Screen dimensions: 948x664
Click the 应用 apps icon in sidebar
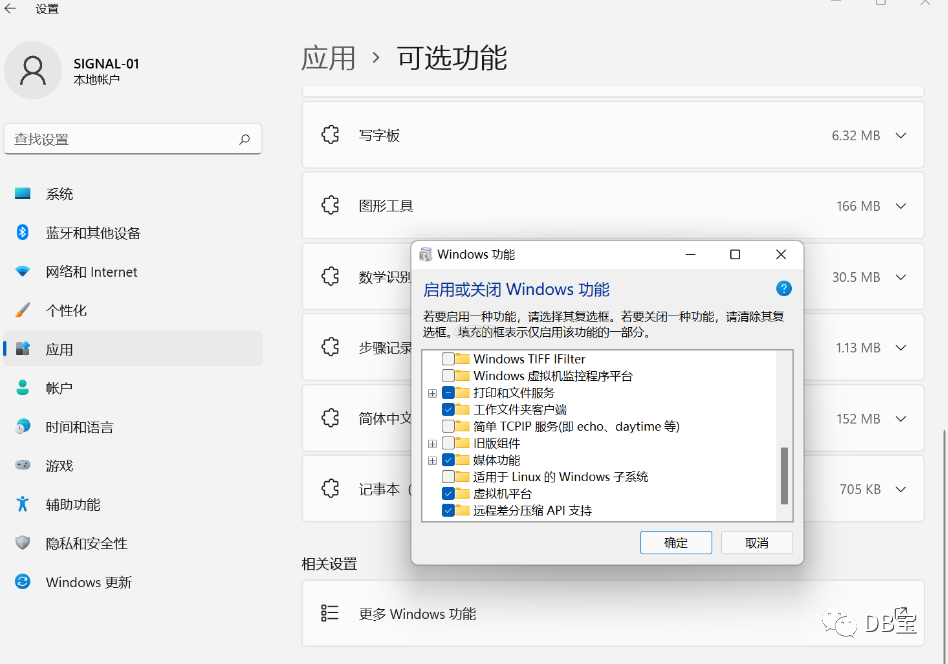pos(22,349)
